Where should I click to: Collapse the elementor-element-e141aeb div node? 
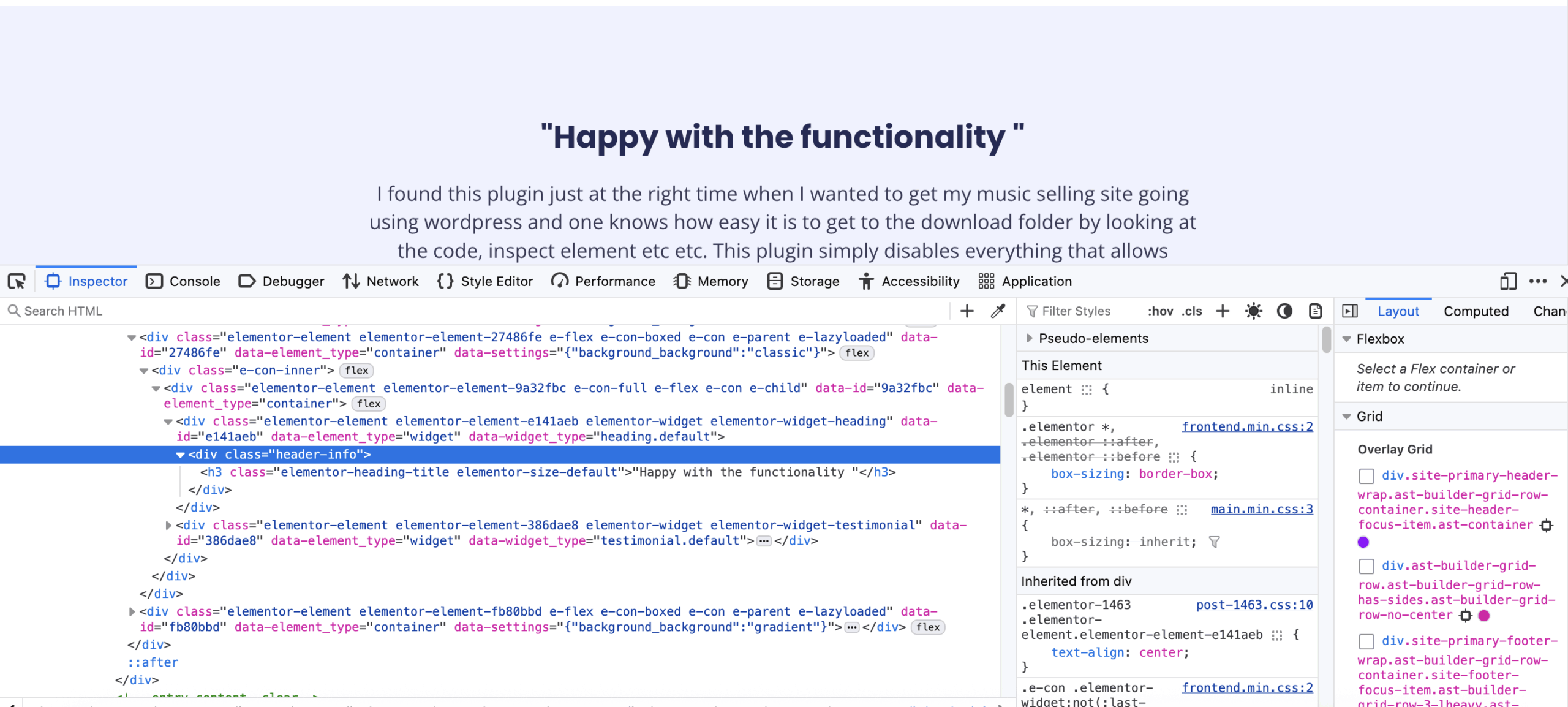click(168, 422)
